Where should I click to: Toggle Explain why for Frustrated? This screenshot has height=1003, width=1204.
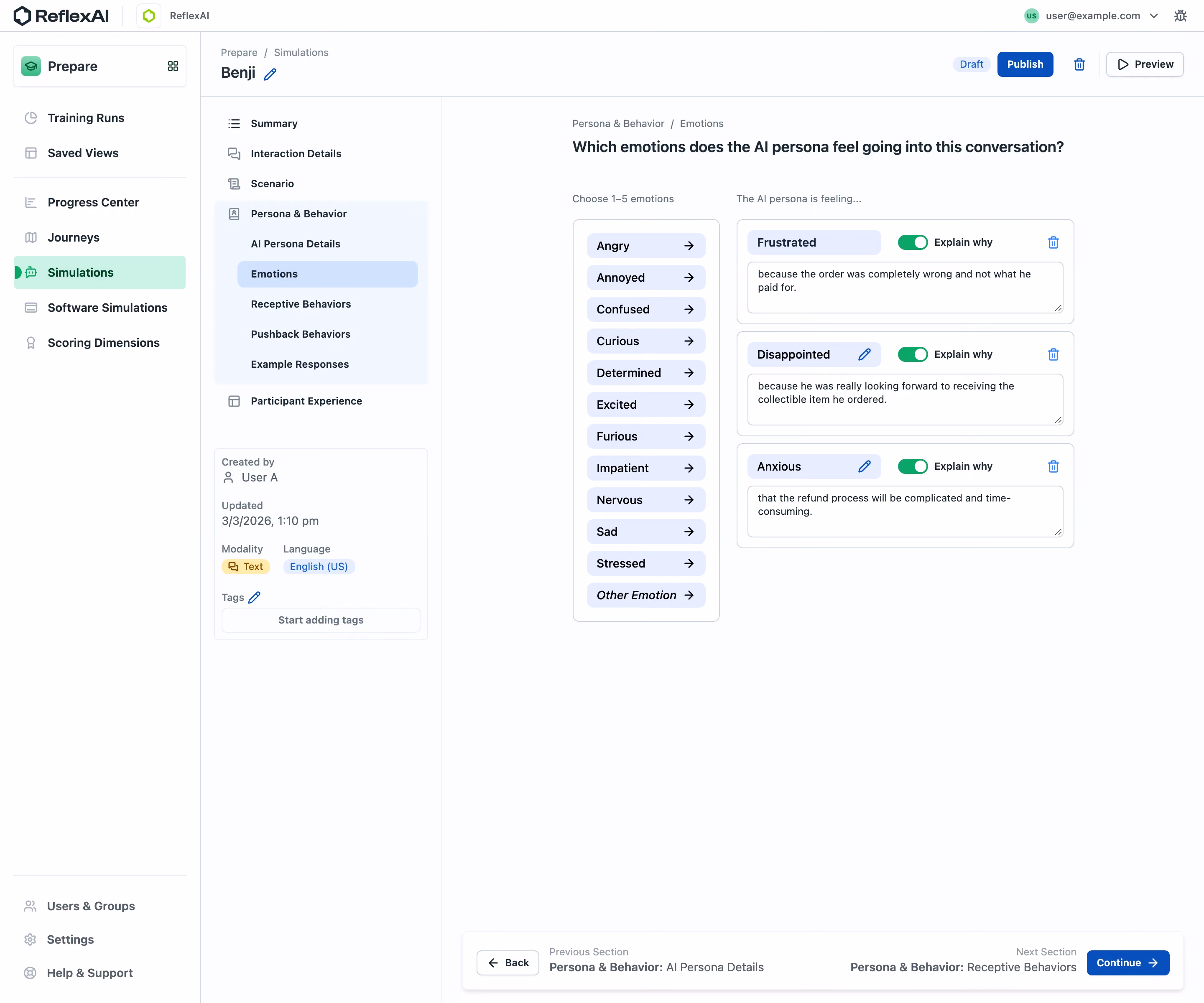pyautogui.click(x=912, y=242)
